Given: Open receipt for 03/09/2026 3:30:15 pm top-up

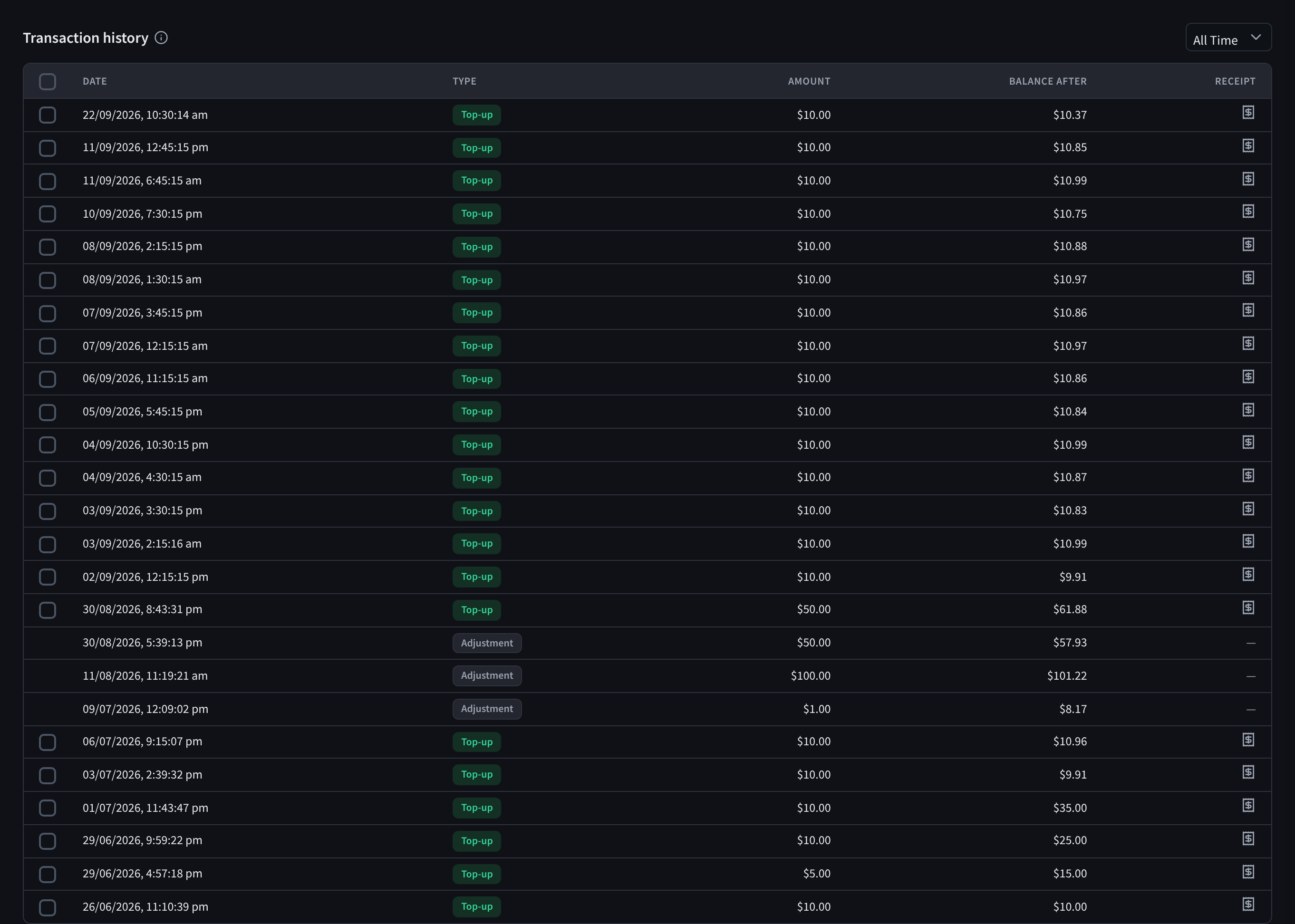Looking at the screenshot, I should point(1248,509).
